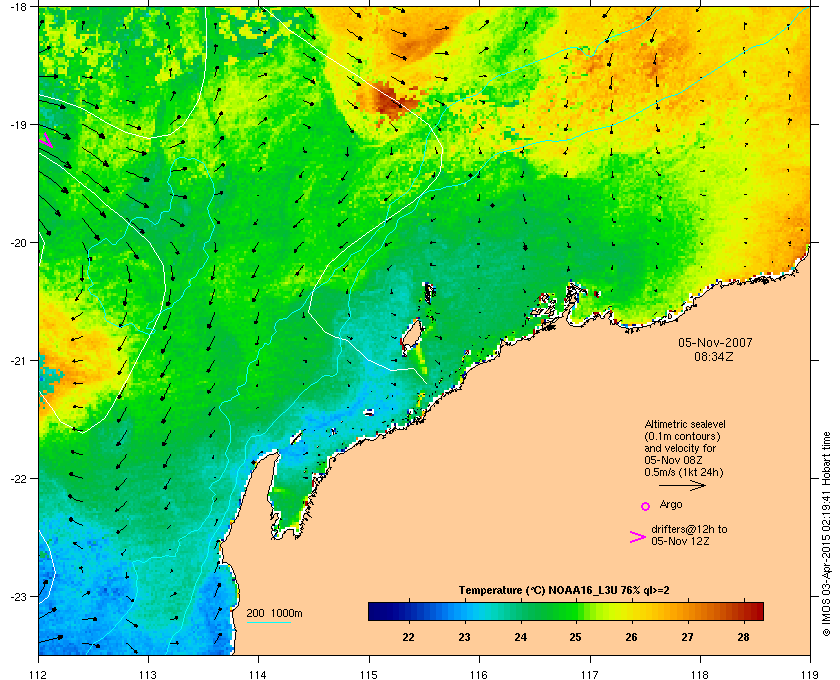Click the latitude axis label -18

click(18, 7)
